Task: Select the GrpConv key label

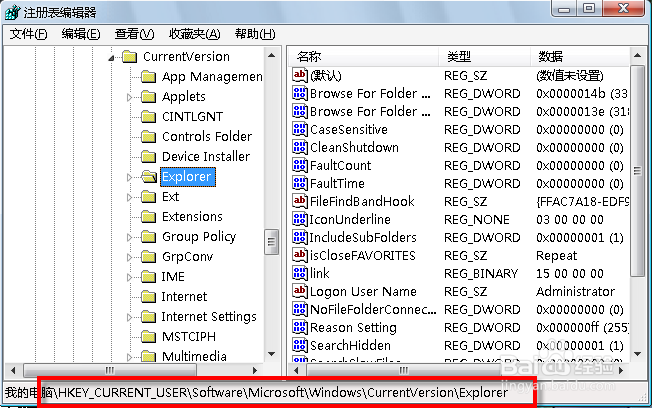Action: click(188, 257)
